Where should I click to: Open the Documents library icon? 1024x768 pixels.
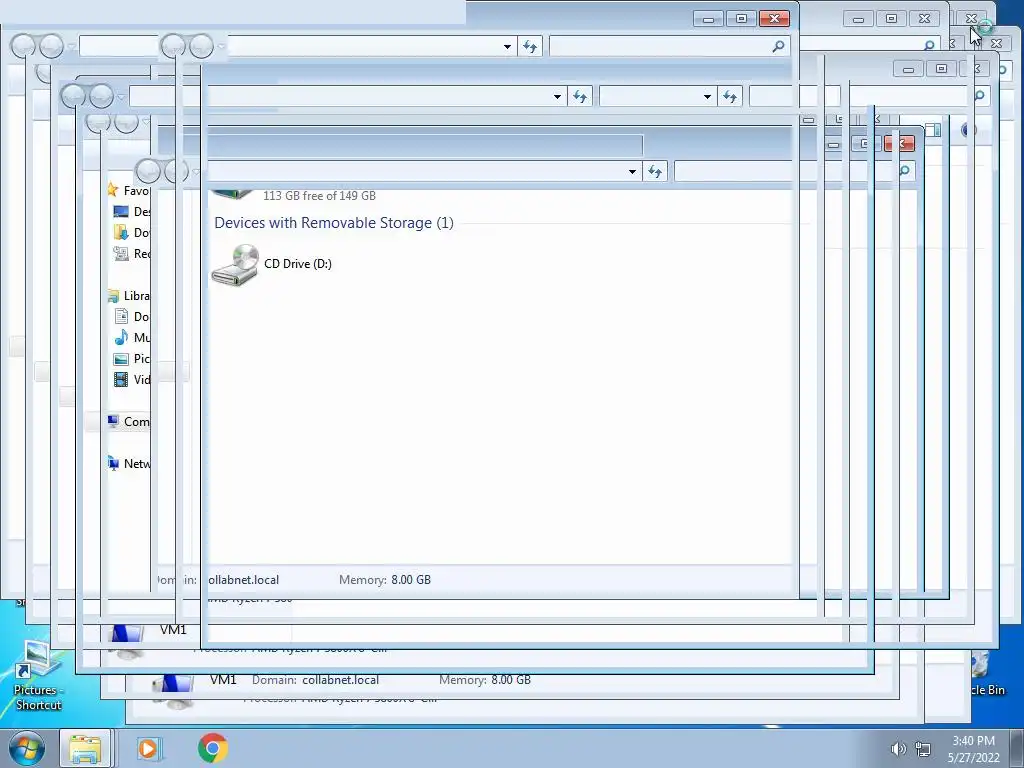tap(121, 317)
